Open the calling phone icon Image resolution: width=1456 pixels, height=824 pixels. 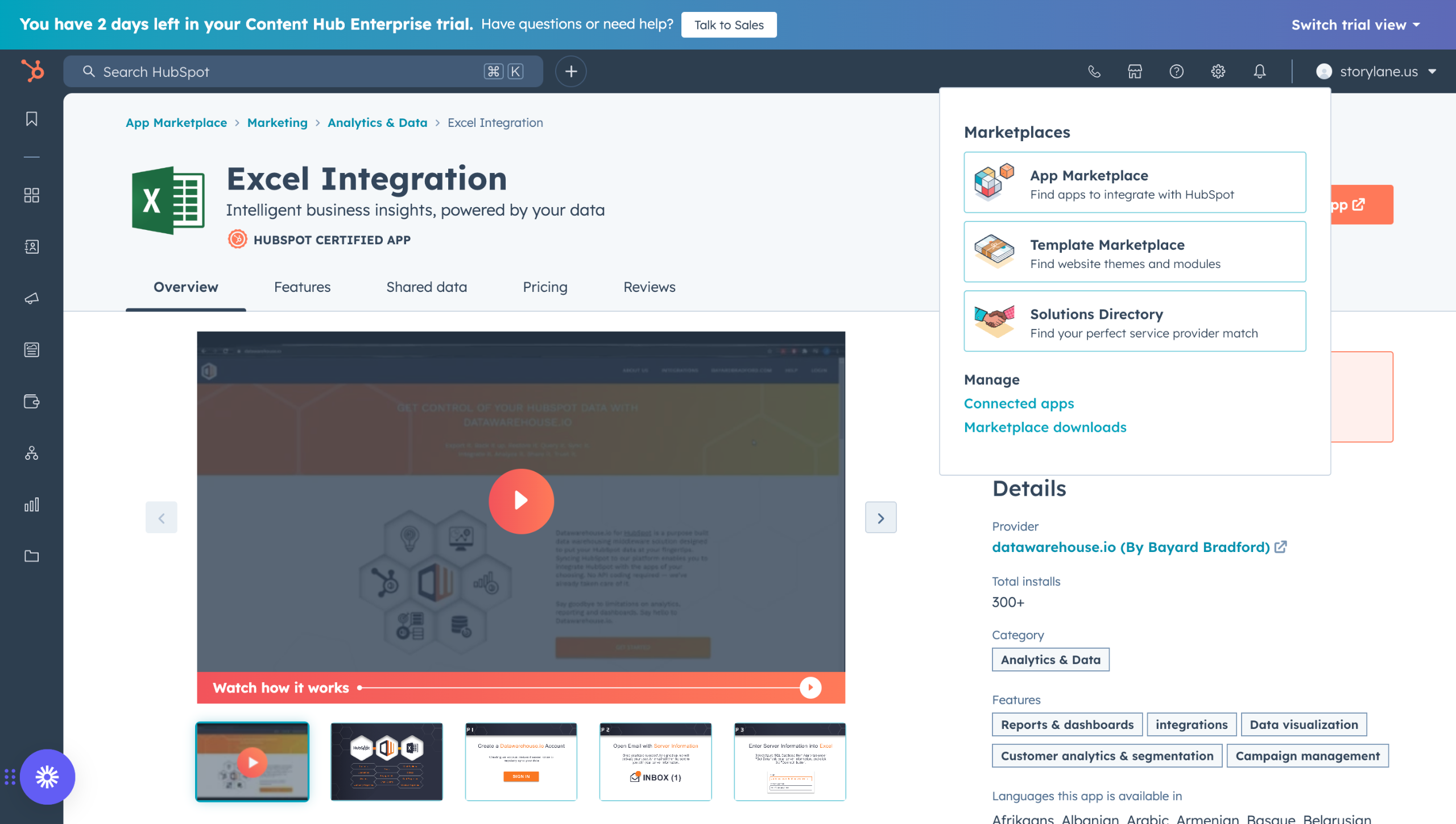point(1094,72)
